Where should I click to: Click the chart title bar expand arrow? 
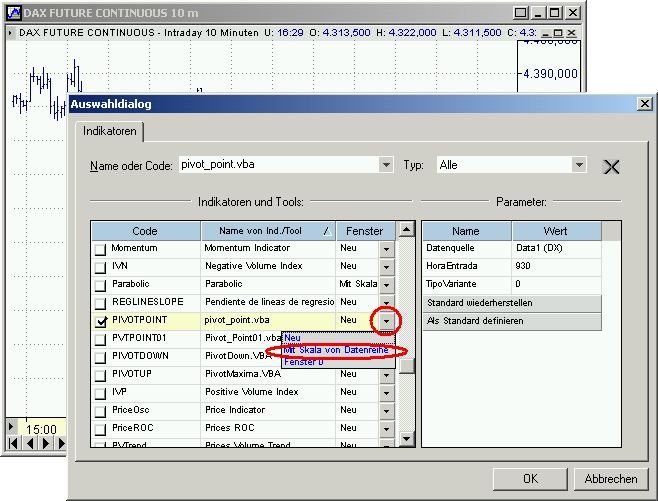(x=10, y=33)
